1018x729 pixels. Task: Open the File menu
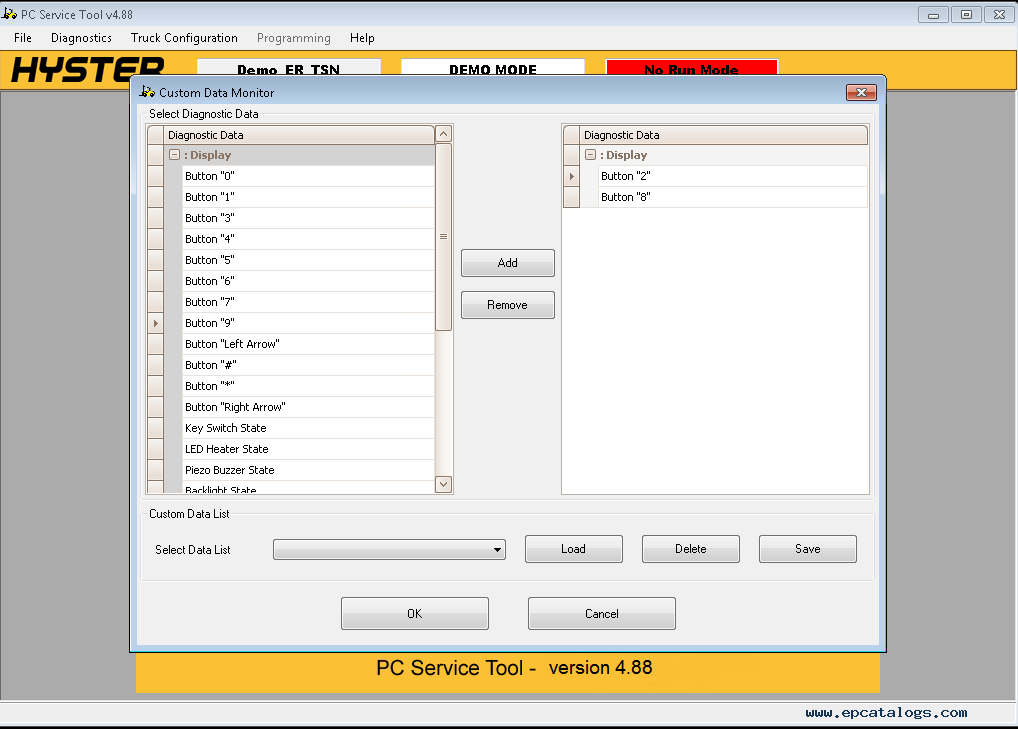tap(21, 38)
